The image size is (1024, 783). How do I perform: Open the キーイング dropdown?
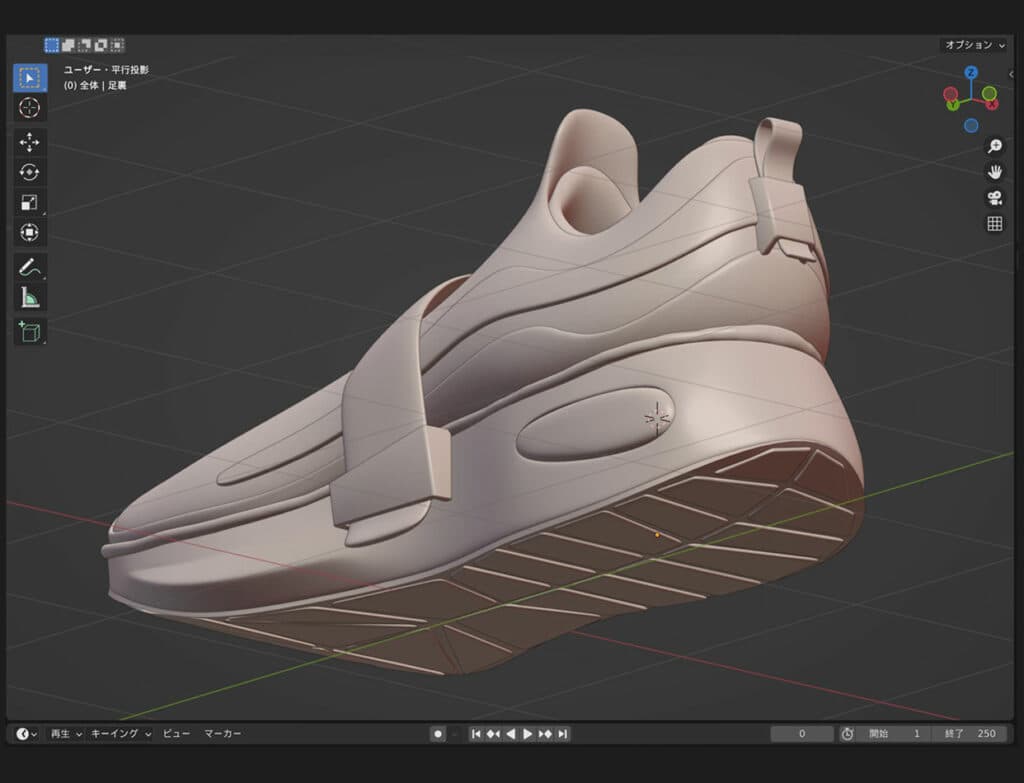click(x=120, y=734)
